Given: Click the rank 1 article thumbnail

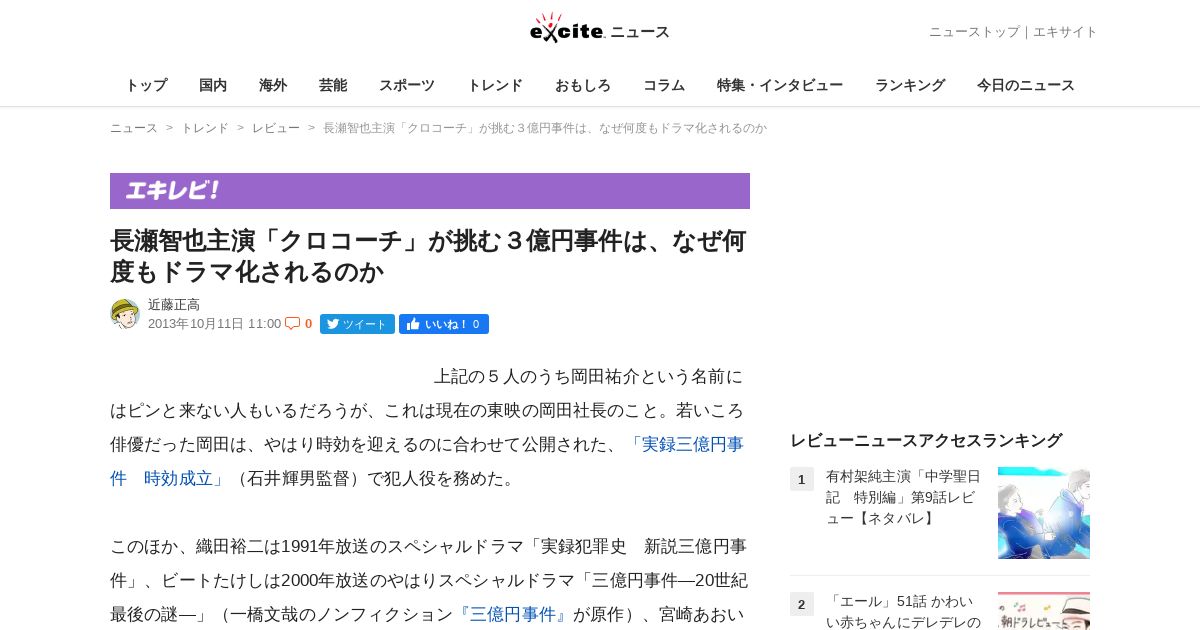Looking at the screenshot, I should (x=1044, y=513).
